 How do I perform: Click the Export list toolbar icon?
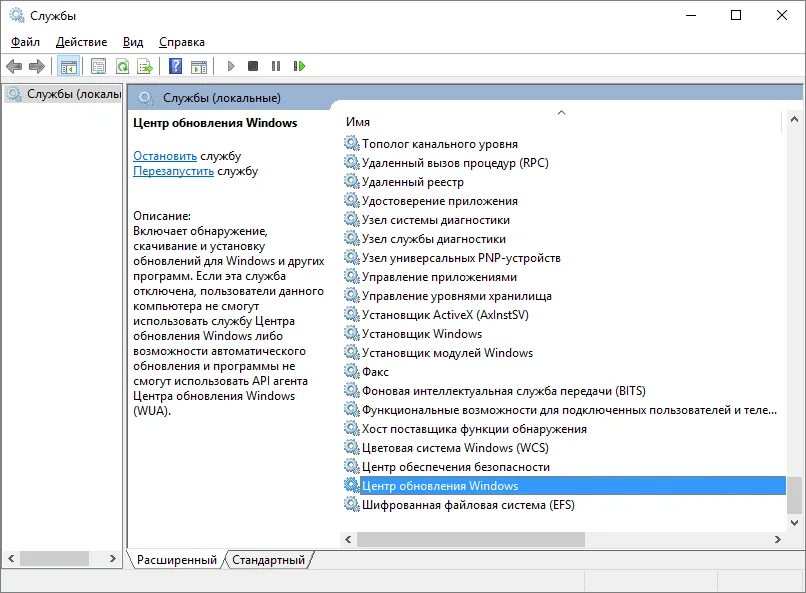click(x=145, y=66)
